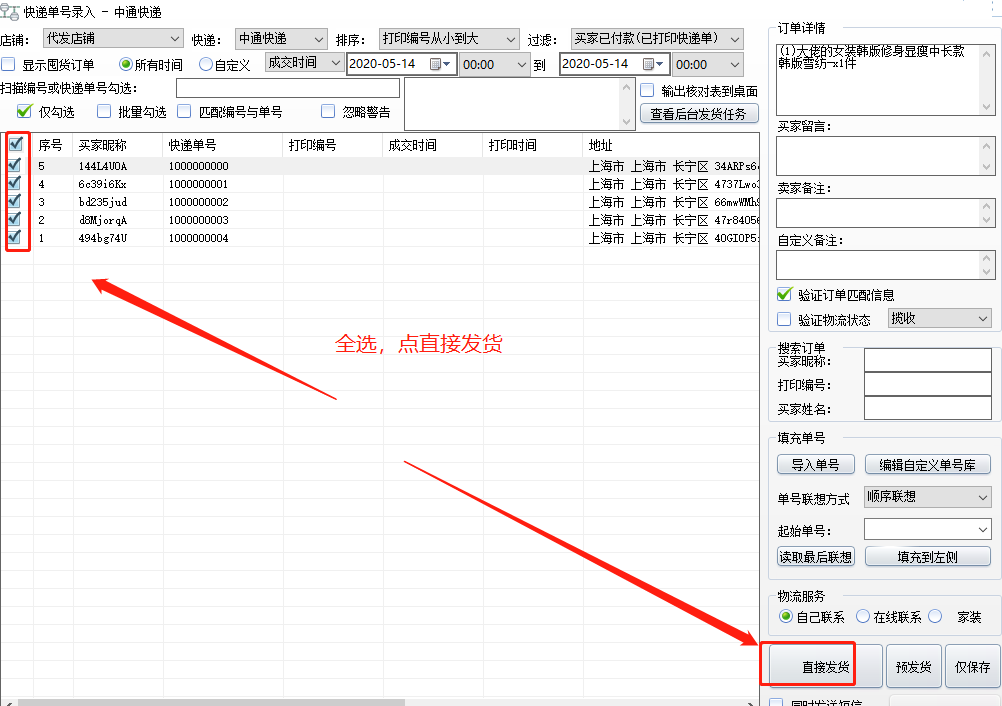Open the end date calendar picker

tap(653, 64)
